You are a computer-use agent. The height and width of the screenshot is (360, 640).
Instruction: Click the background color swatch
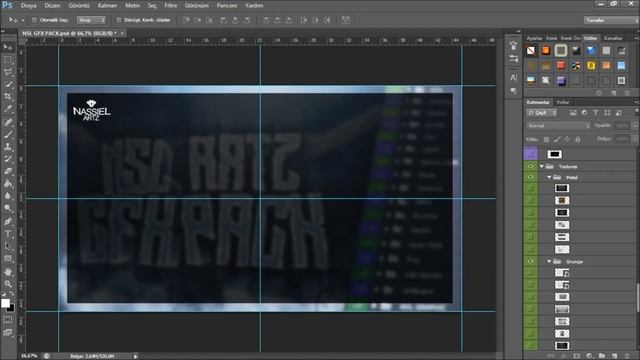(11, 308)
